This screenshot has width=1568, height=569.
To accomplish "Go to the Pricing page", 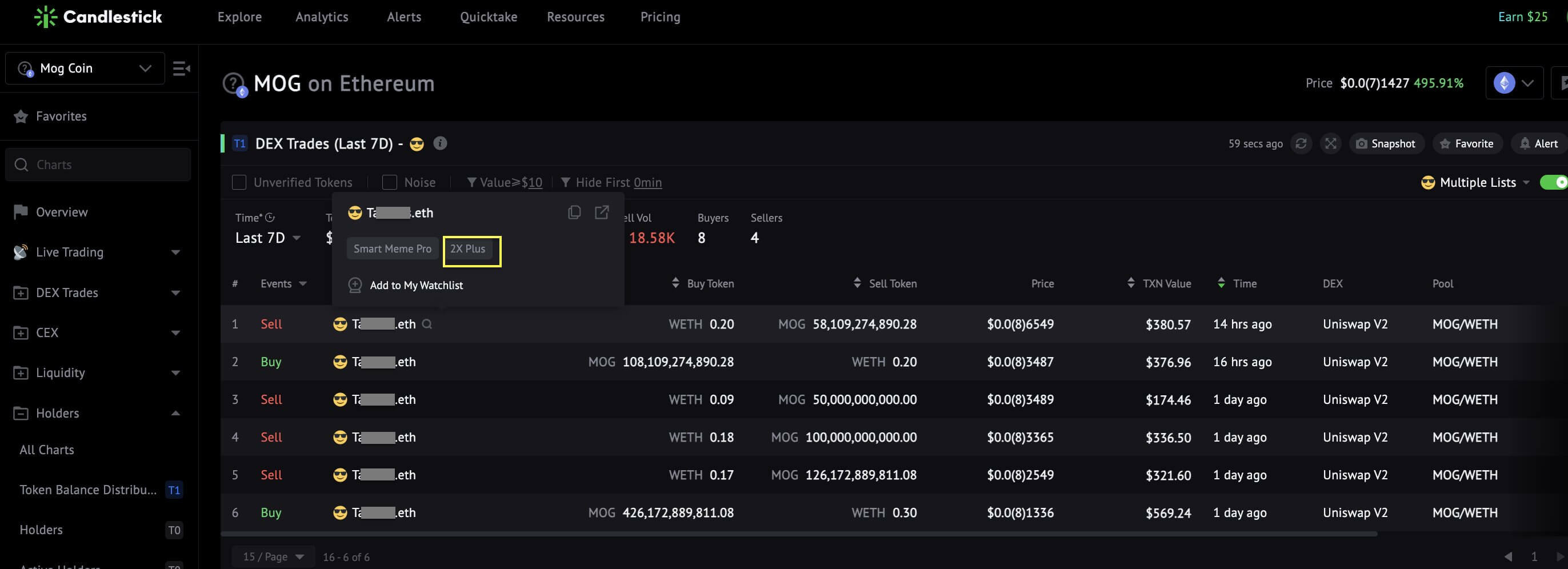I will tap(660, 17).
